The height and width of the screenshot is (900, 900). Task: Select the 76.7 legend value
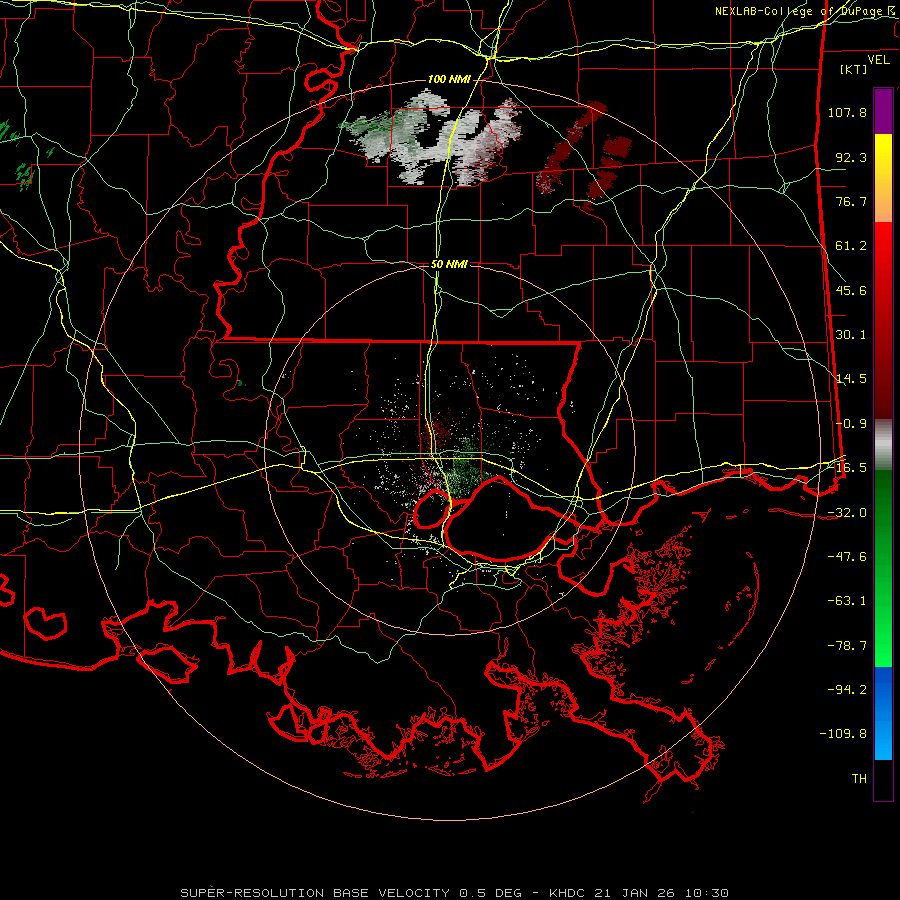tap(851, 201)
